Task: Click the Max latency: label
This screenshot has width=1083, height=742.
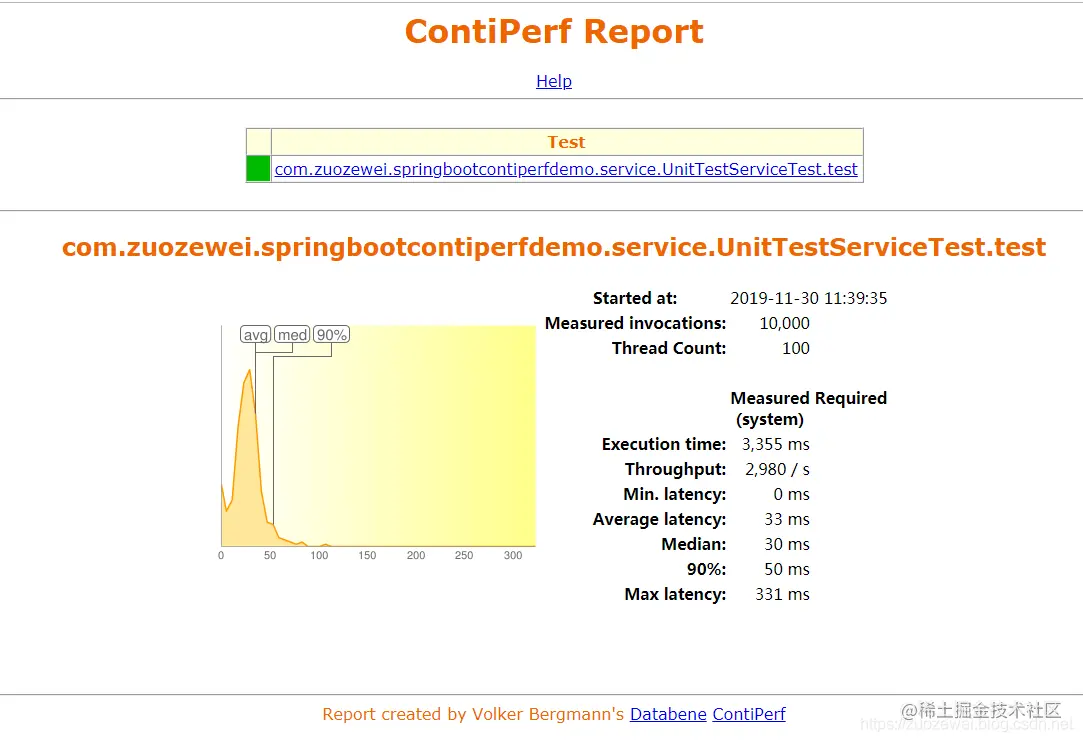Action: 675,594
